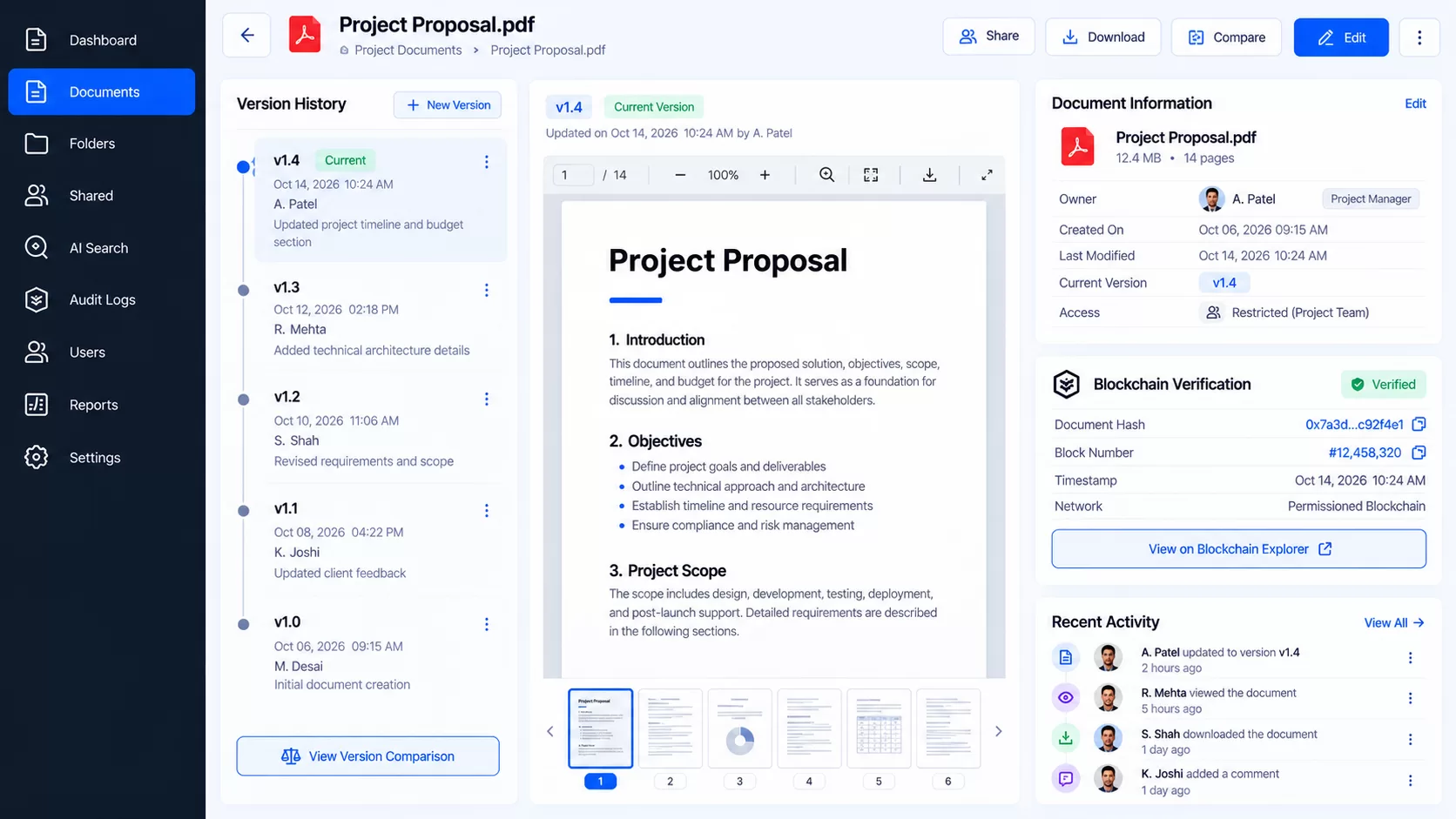Show next page thumbnails with right chevron
Viewport: 1456px width, 819px height.
[998, 731]
